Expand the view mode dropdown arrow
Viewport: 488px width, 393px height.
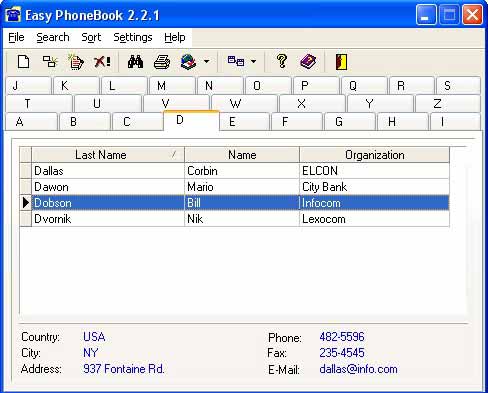[x=253, y=62]
